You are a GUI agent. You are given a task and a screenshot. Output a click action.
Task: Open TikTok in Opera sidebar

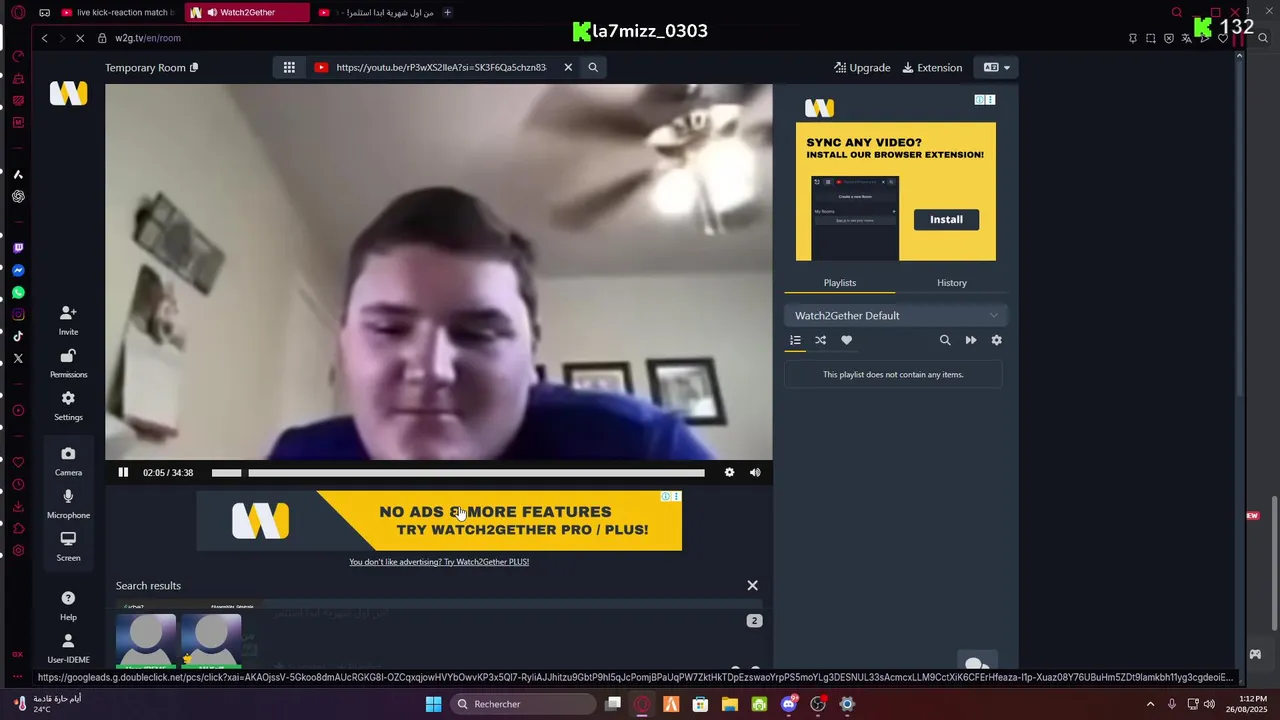point(18,336)
